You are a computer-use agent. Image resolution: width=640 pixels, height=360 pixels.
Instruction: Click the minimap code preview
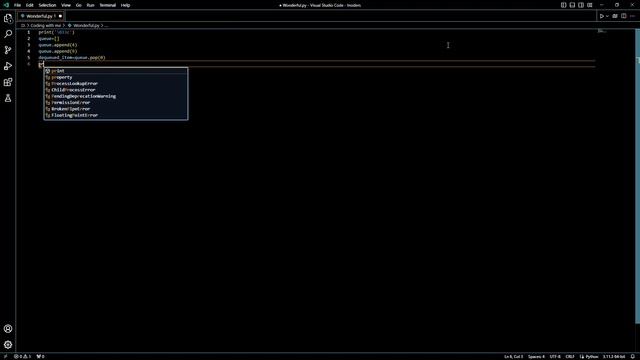tap(602, 31)
